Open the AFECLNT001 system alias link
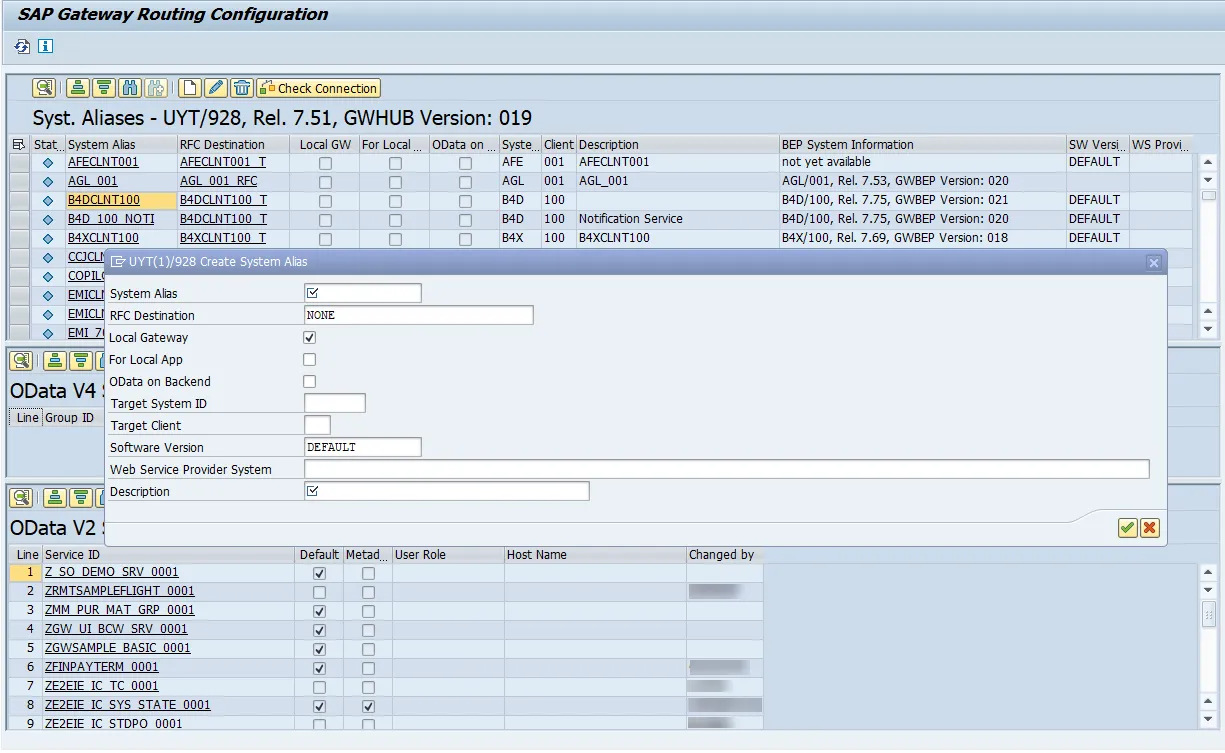The image size is (1225, 753). [102, 161]
